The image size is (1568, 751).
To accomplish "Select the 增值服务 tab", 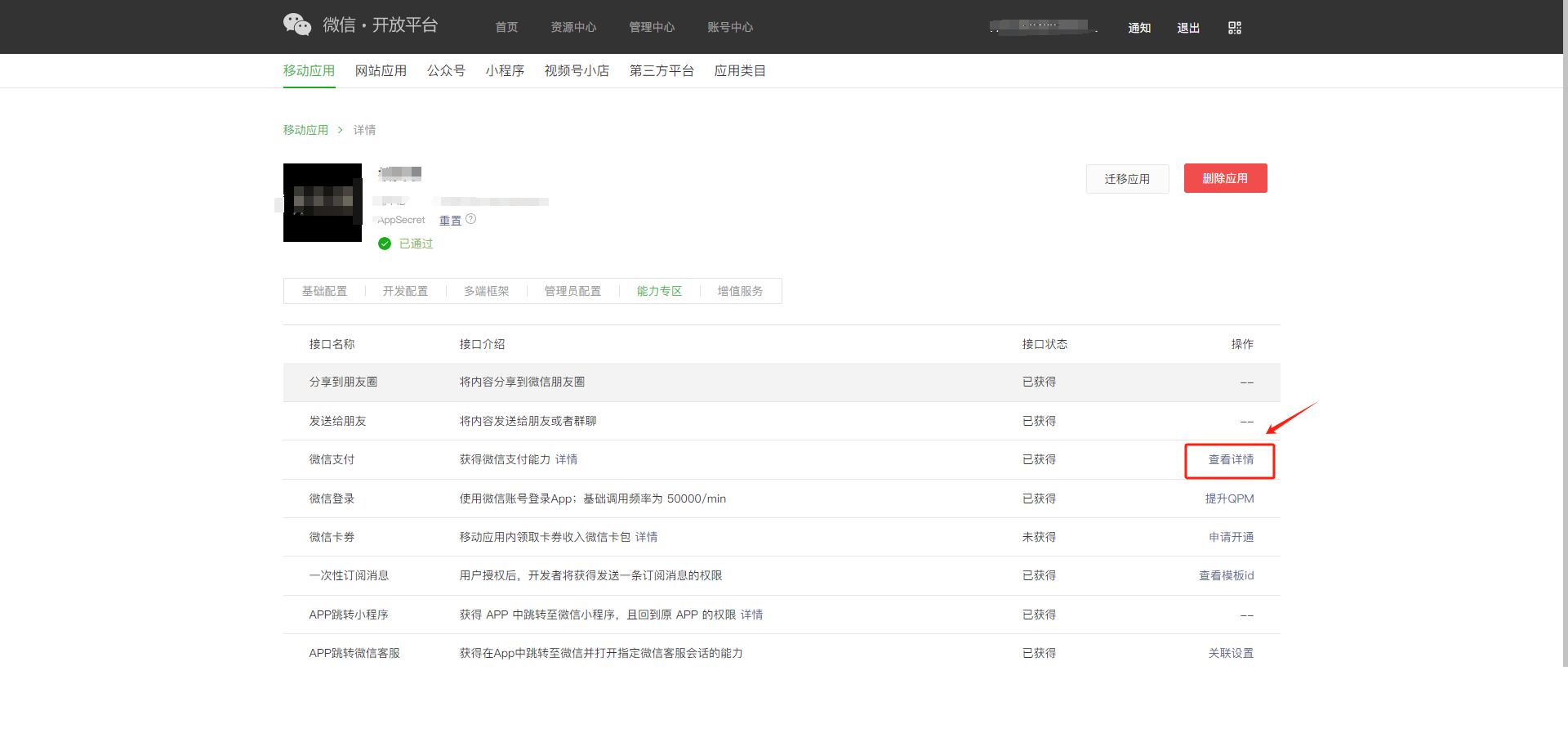I will [740, 292].
